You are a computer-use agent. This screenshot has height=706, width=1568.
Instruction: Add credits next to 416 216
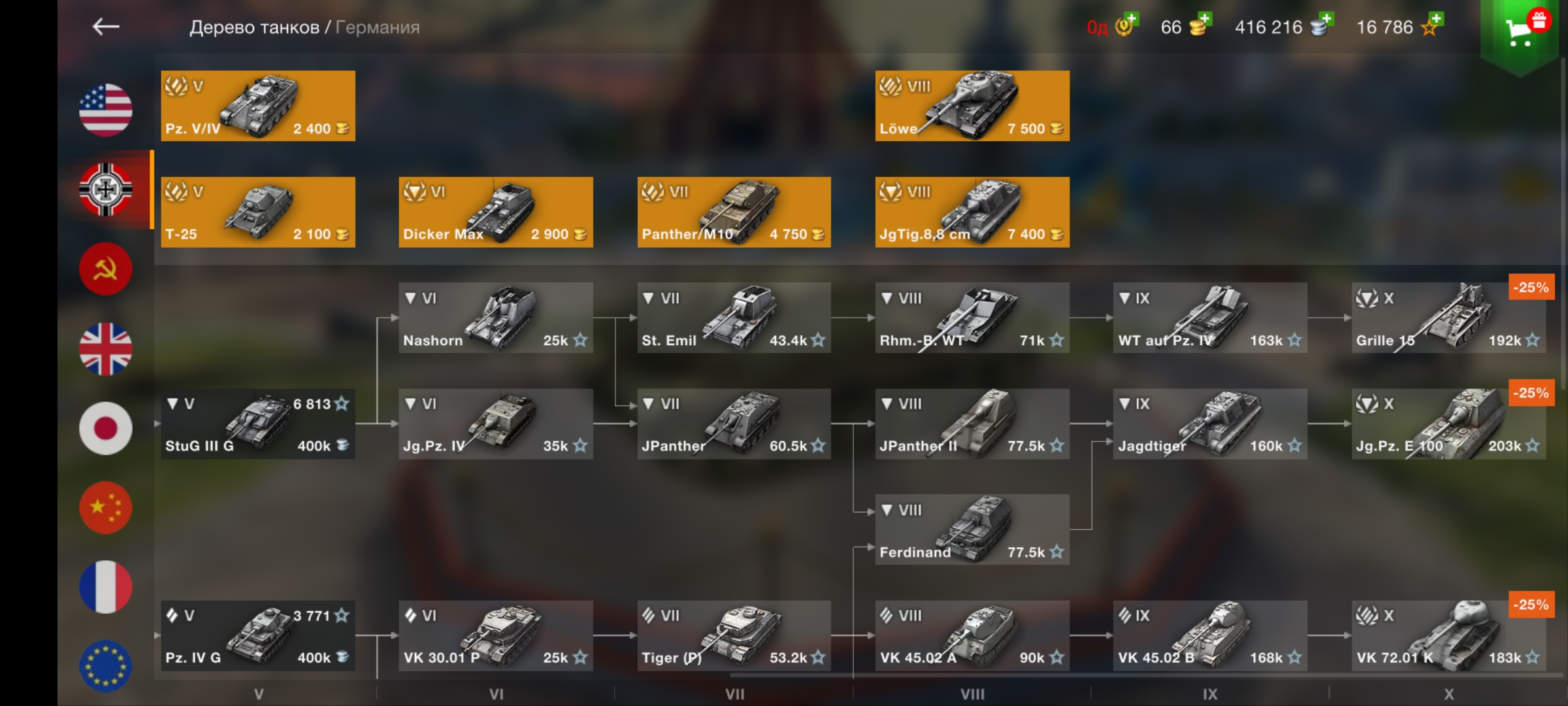pyautogui.click(x=1326, y=20)
